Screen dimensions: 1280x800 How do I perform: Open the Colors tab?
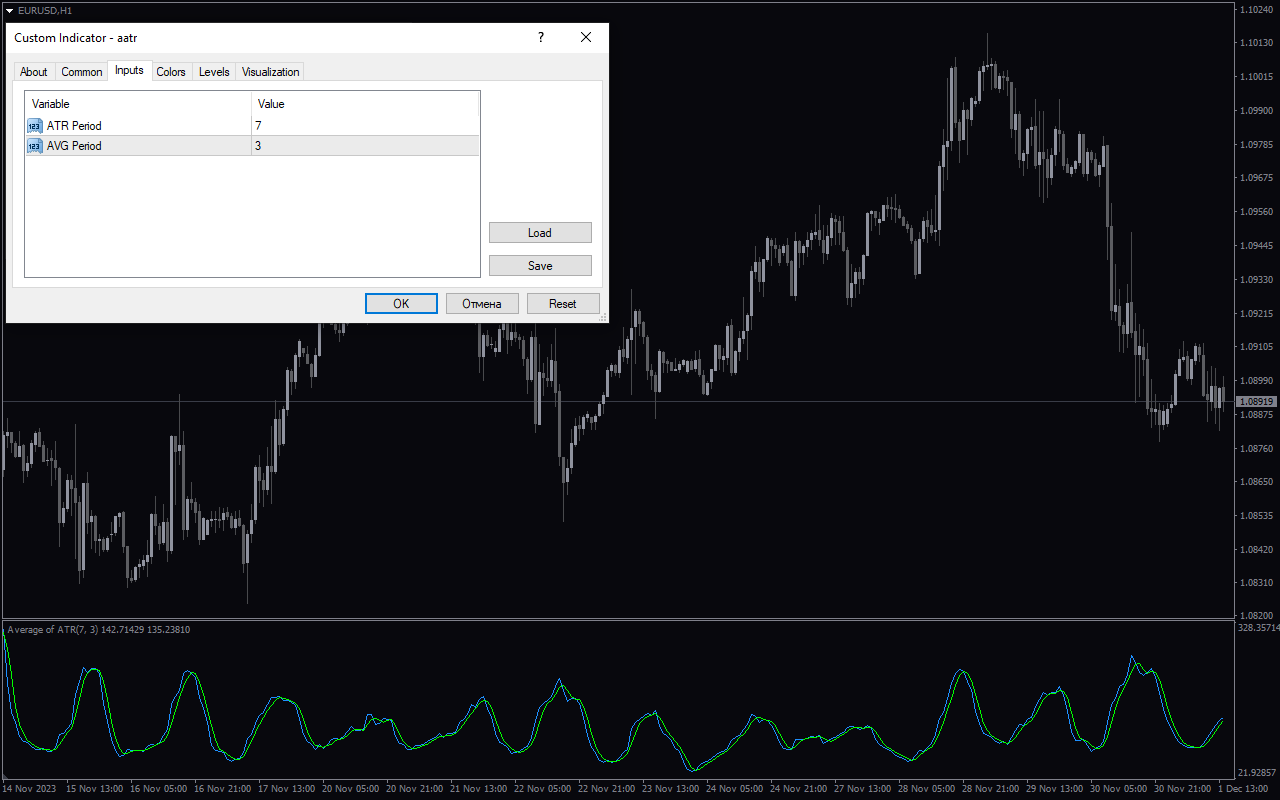pyautogui.click(x=171, y=72)
